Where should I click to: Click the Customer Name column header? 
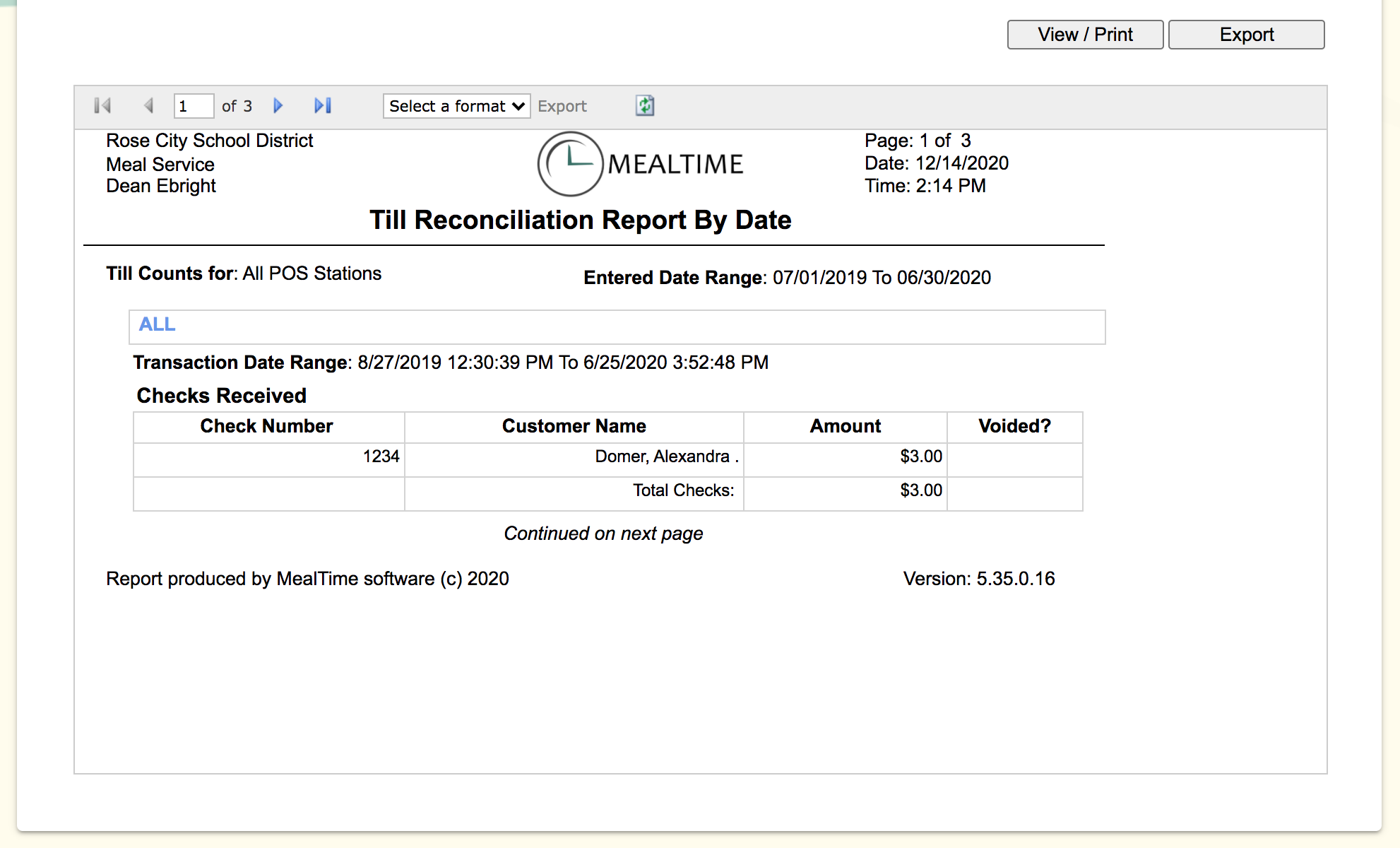tap(574, 426)
